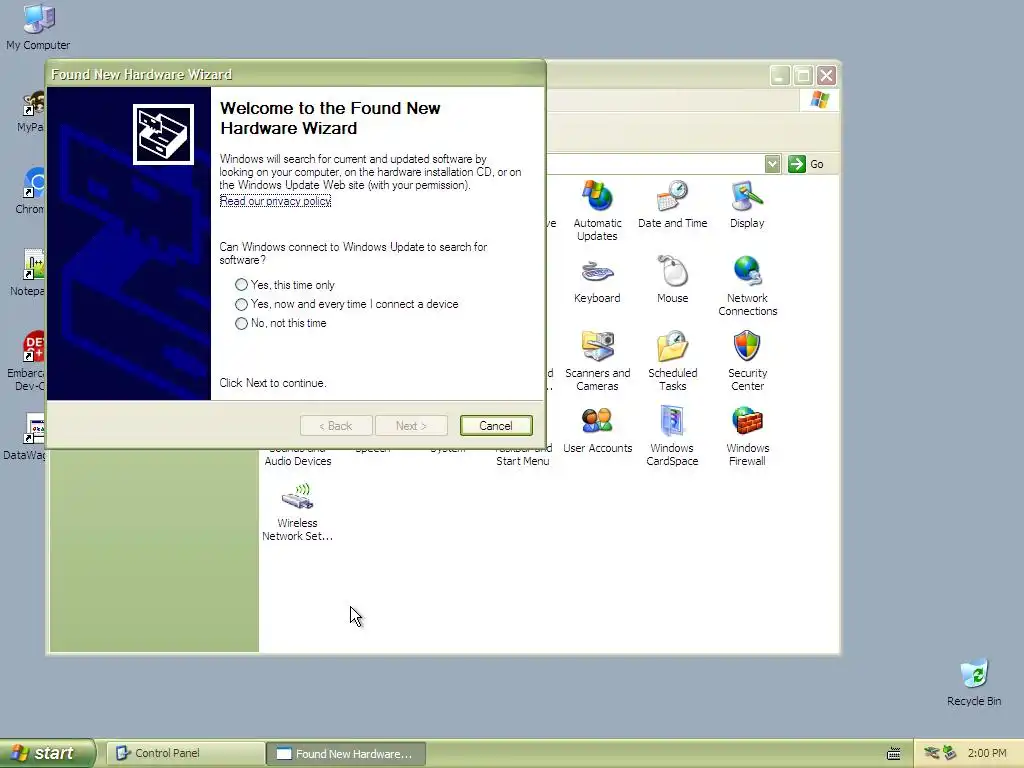Open Keyboard settings in Control Panel
1024x768 pixels.
[597, 280]
